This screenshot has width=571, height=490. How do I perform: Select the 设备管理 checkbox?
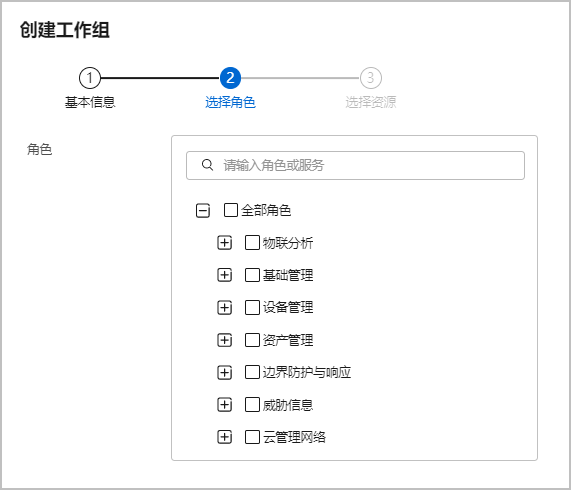pos(252,307)
